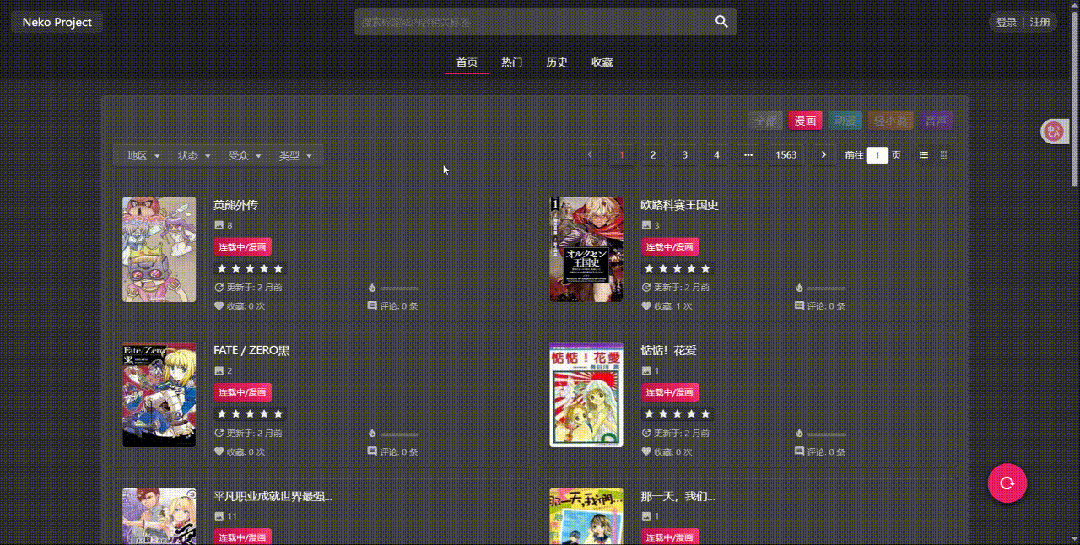Click image count icon for 英熊外传

[219, 225]
